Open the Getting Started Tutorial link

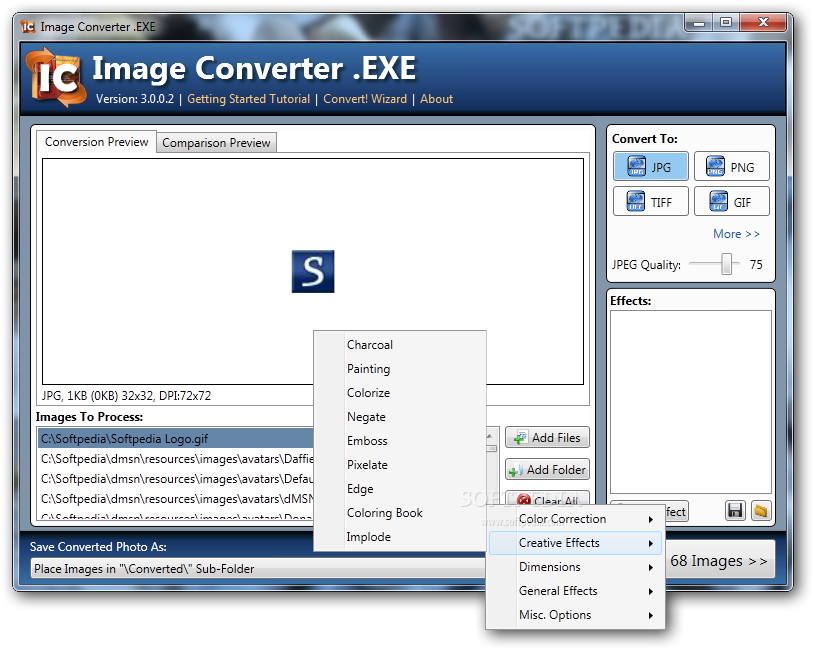tap(248, 99)
